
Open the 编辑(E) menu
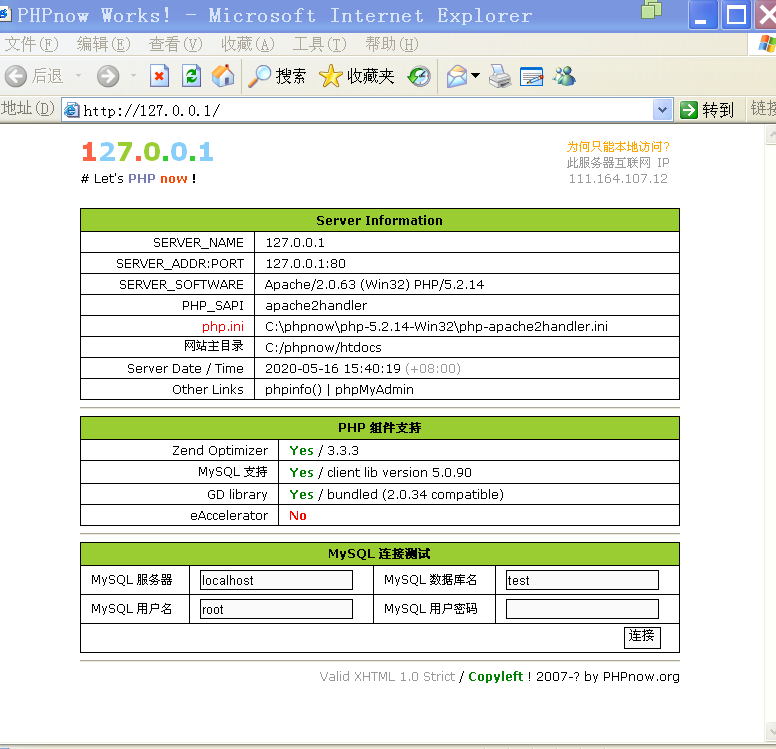[103, 44]
